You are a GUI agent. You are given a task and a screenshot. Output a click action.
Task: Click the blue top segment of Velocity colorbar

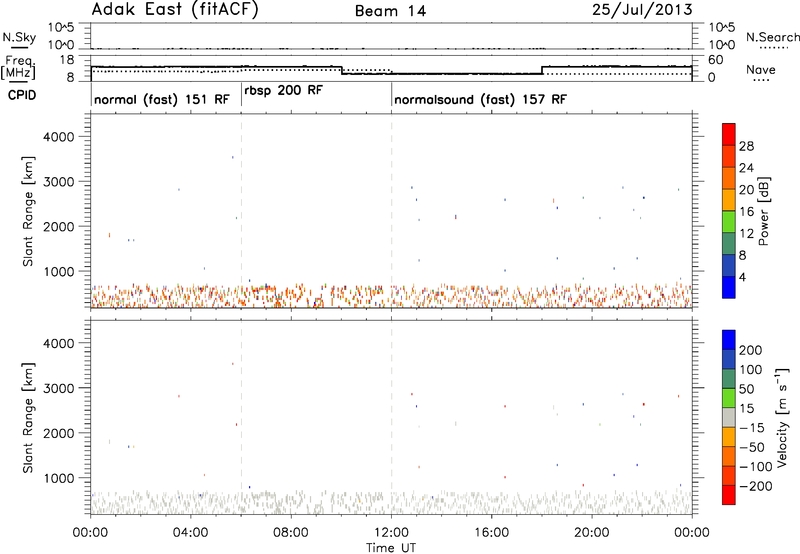729,340
